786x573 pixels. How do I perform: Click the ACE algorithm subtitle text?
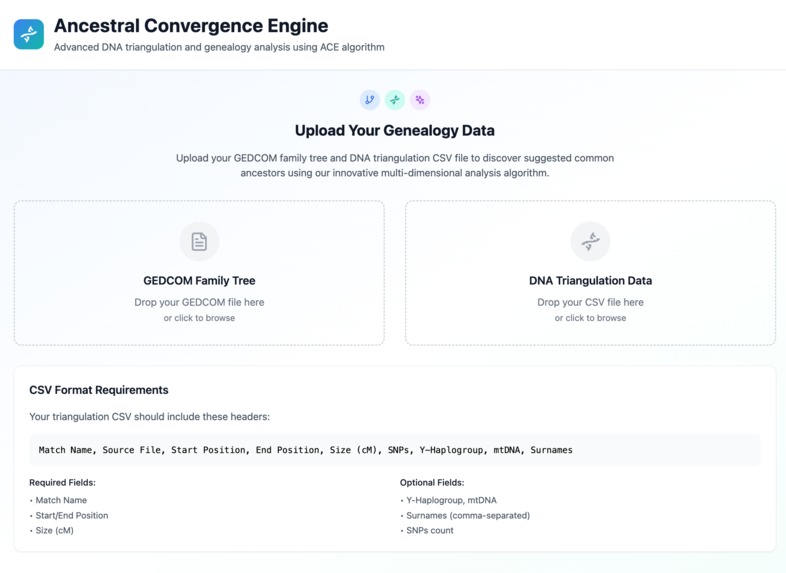(219, 47)
